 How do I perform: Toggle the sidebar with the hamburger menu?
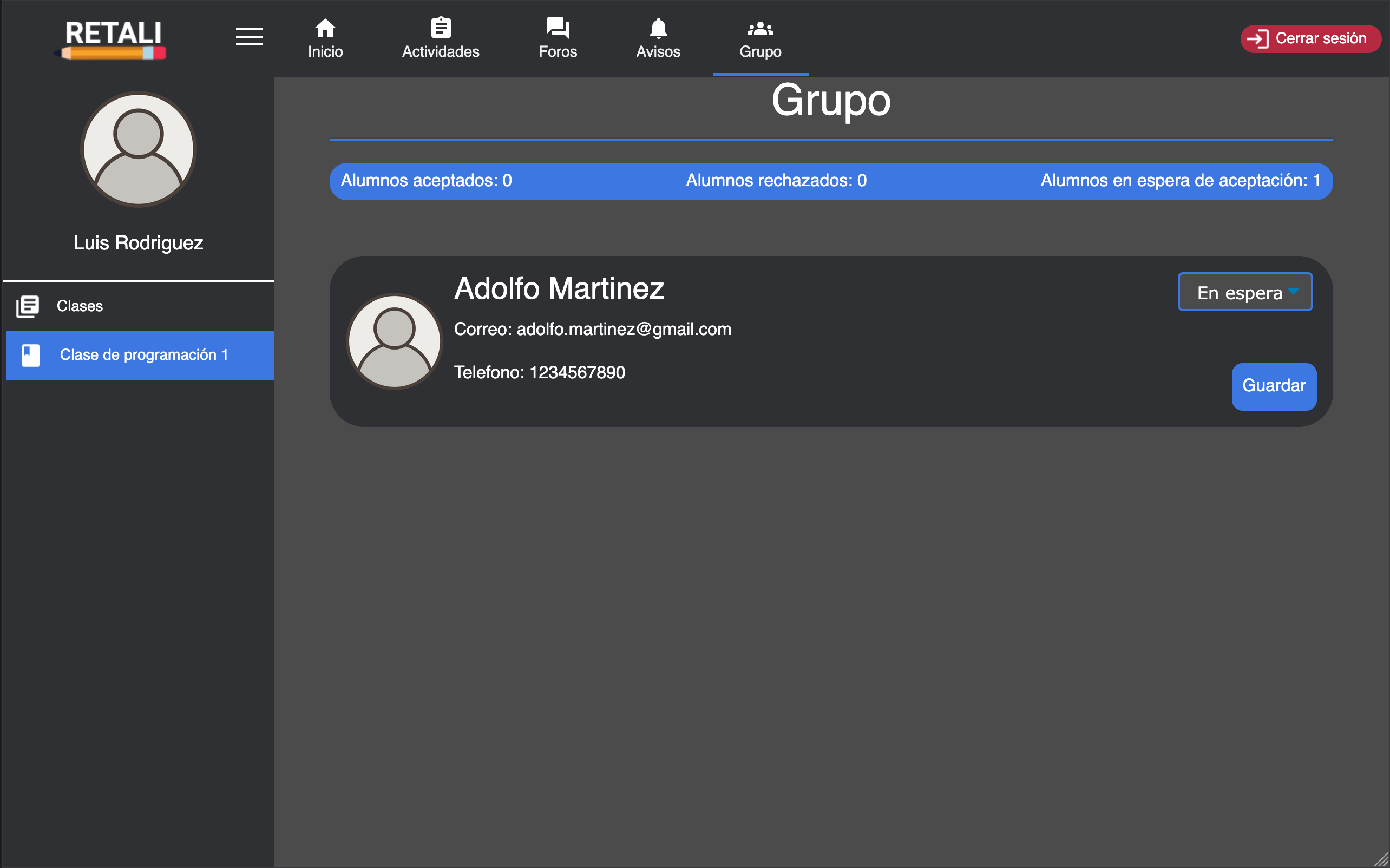pos(250,37)
